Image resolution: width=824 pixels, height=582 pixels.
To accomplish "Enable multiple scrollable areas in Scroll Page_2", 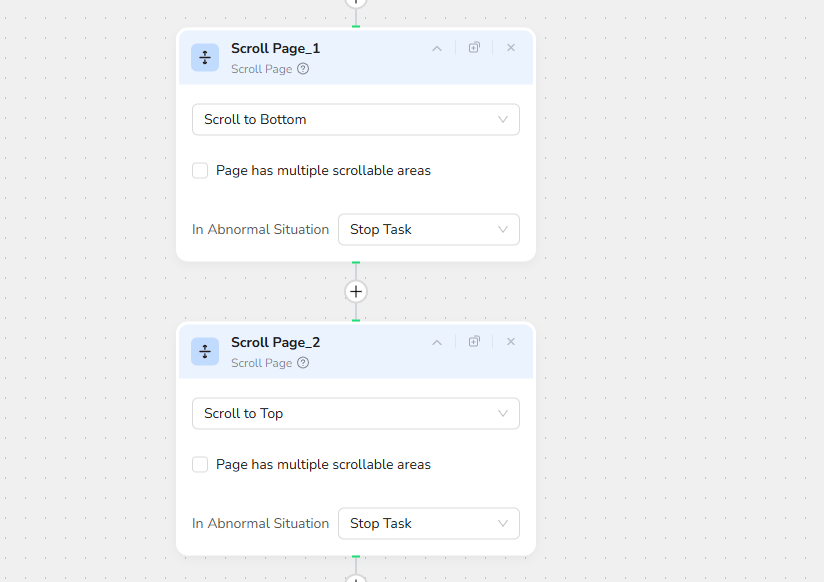I will (x=200, y=465).
